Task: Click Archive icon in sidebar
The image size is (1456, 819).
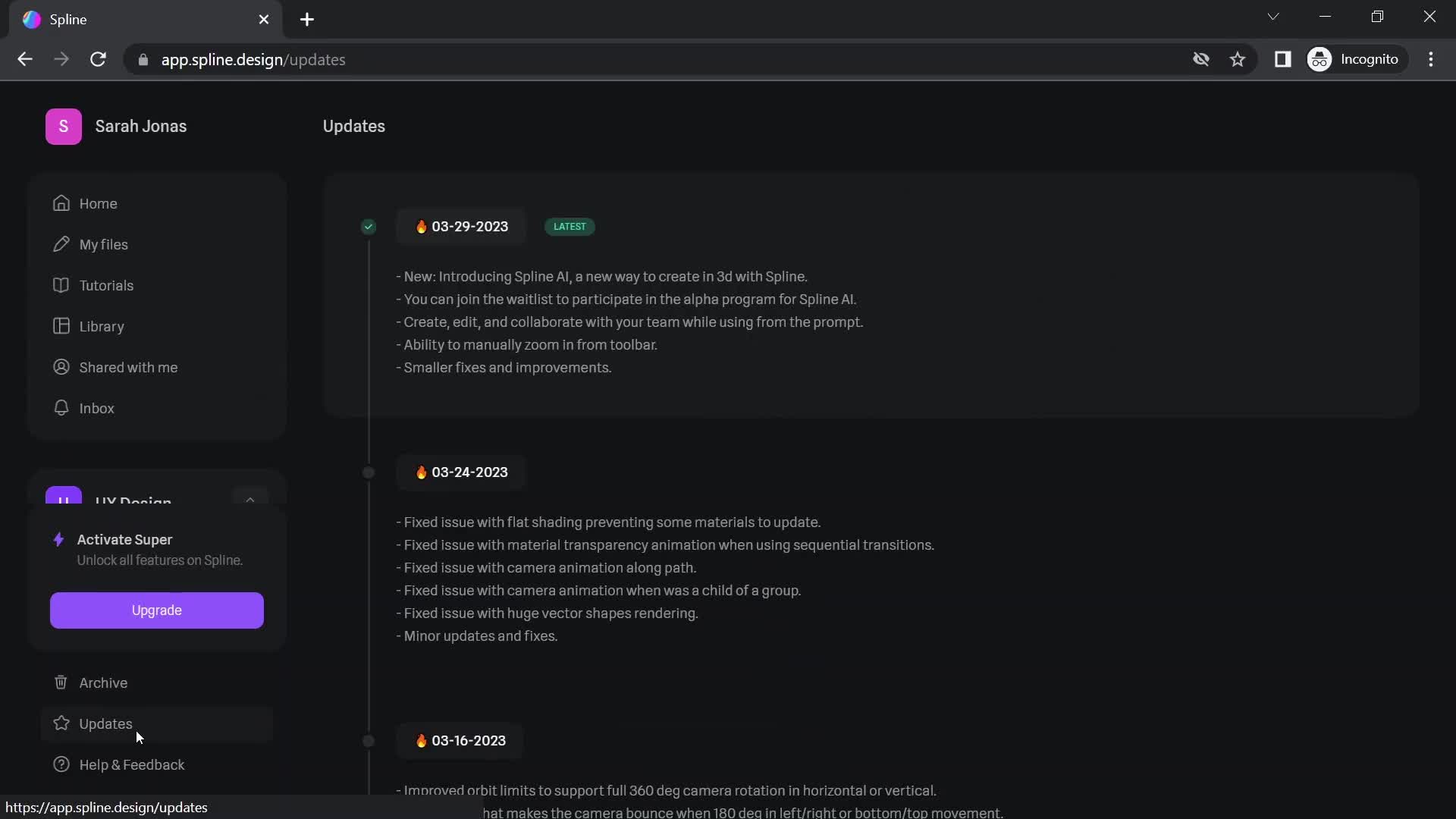Action: tap(60, 683)
